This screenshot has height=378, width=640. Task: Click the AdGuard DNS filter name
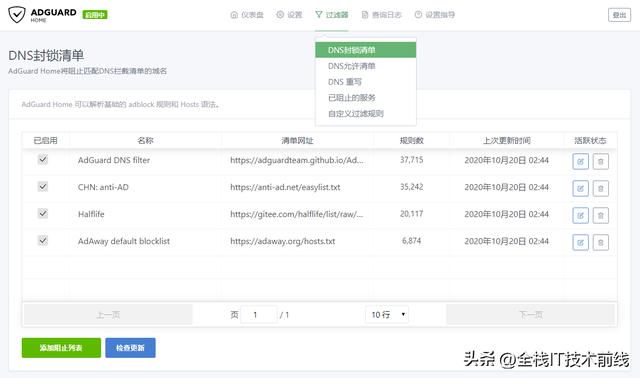click(114, 160)
